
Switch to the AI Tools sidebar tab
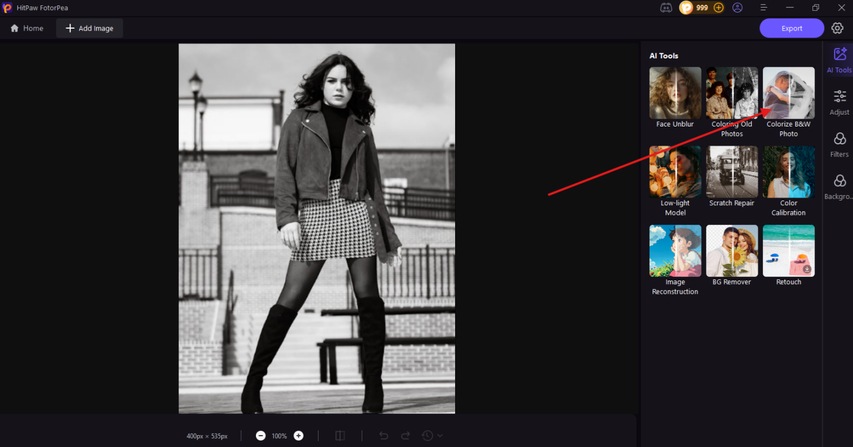tap(839, 60)
